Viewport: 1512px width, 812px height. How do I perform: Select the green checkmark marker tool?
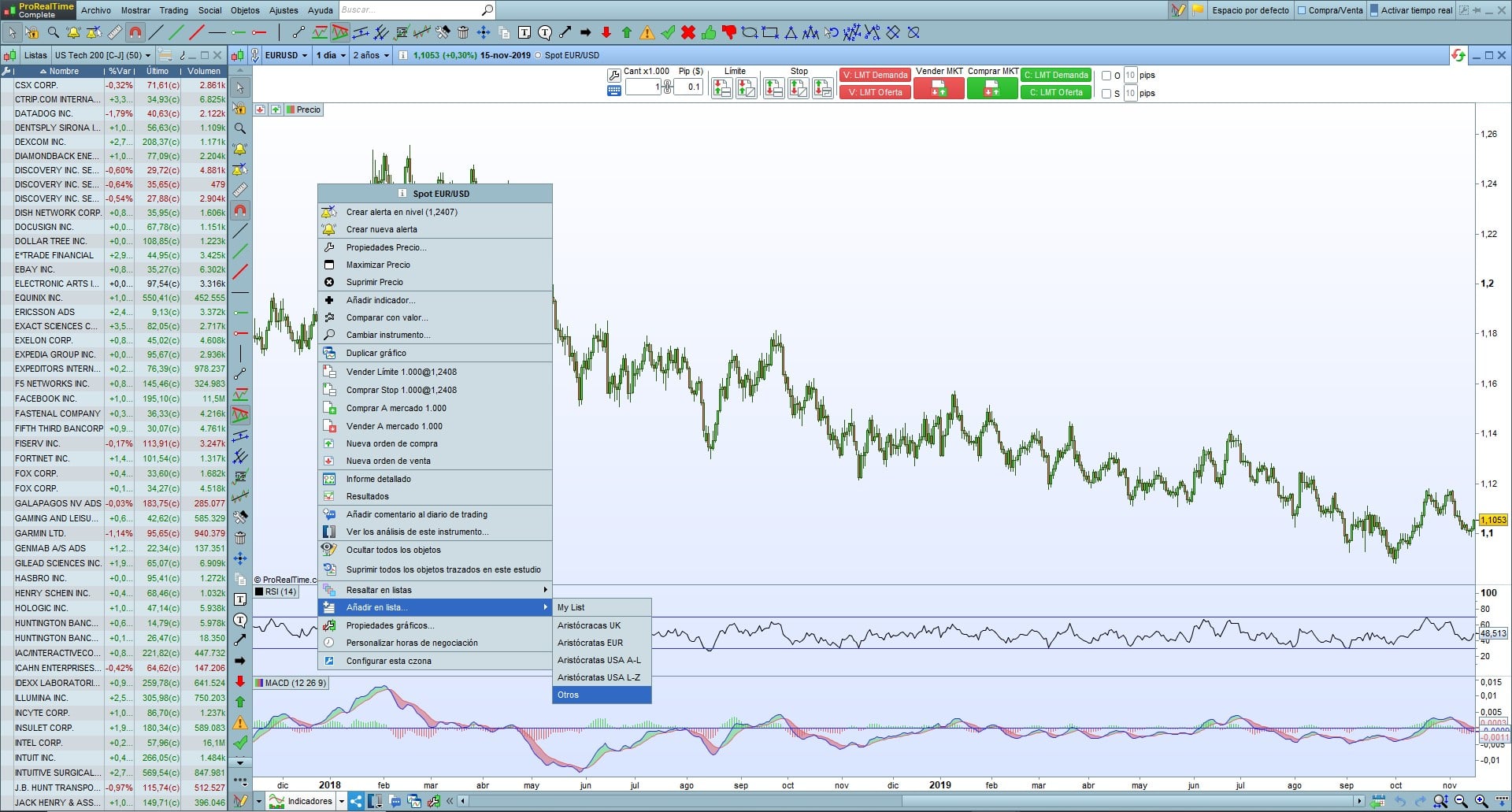point(668,32)
